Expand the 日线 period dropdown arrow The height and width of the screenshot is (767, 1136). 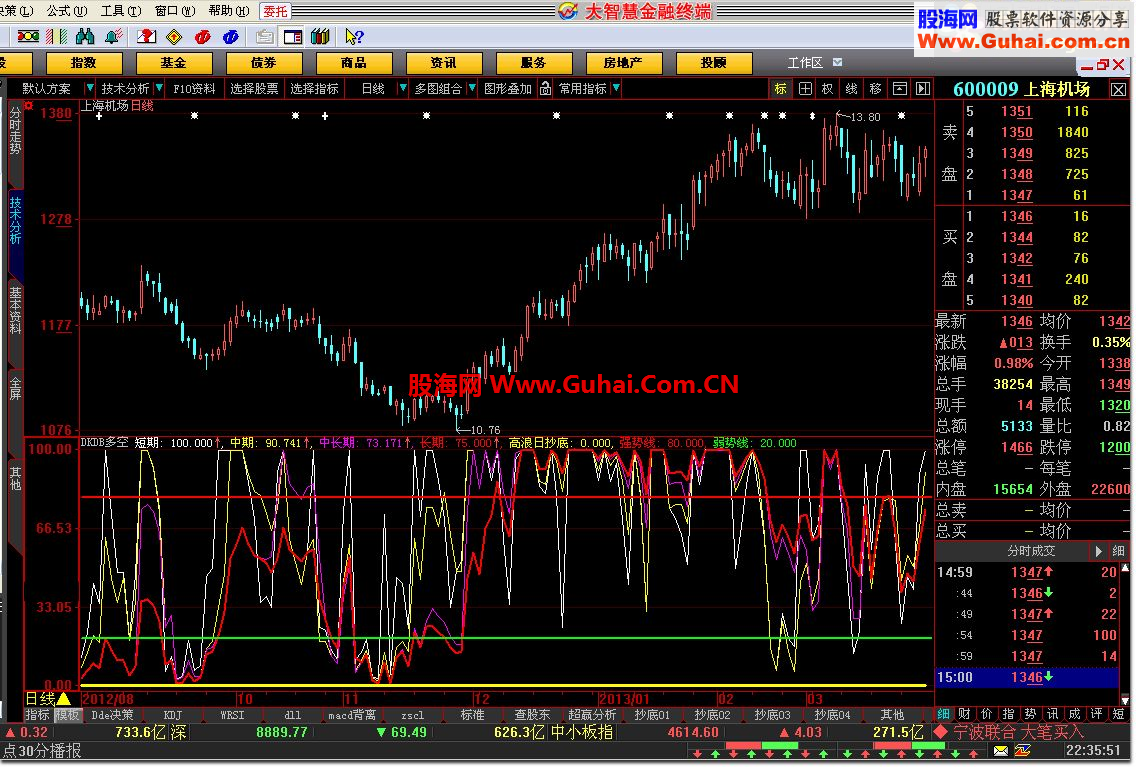click(402, 88)
